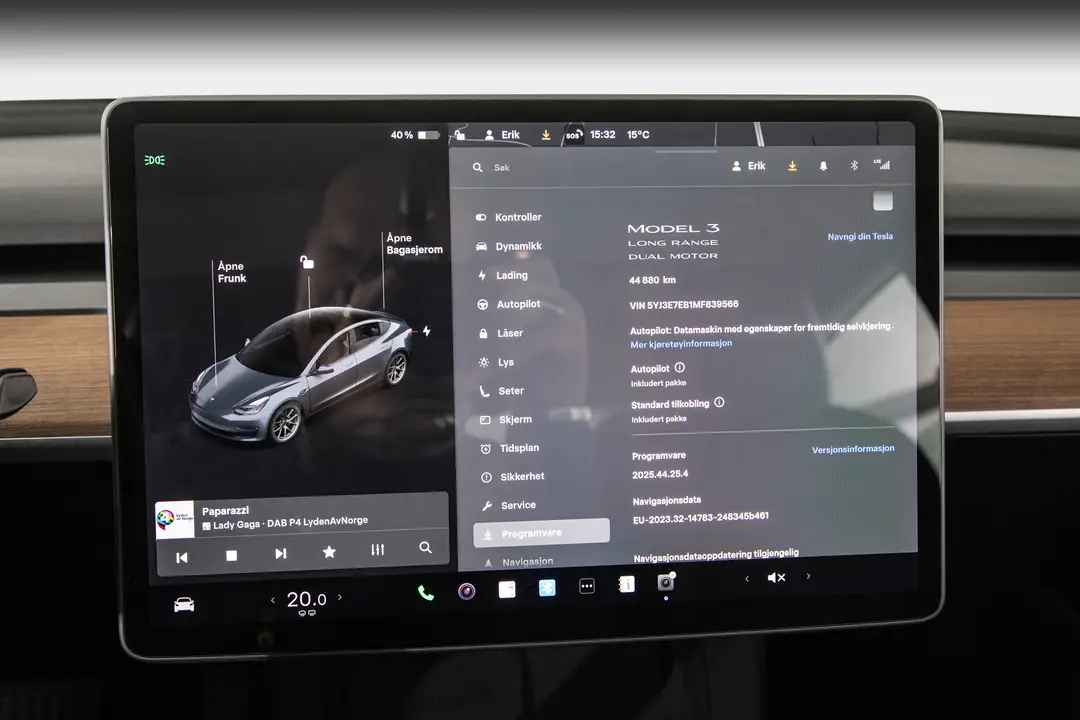Open Navigasjon settings

(x=519, y=562)
